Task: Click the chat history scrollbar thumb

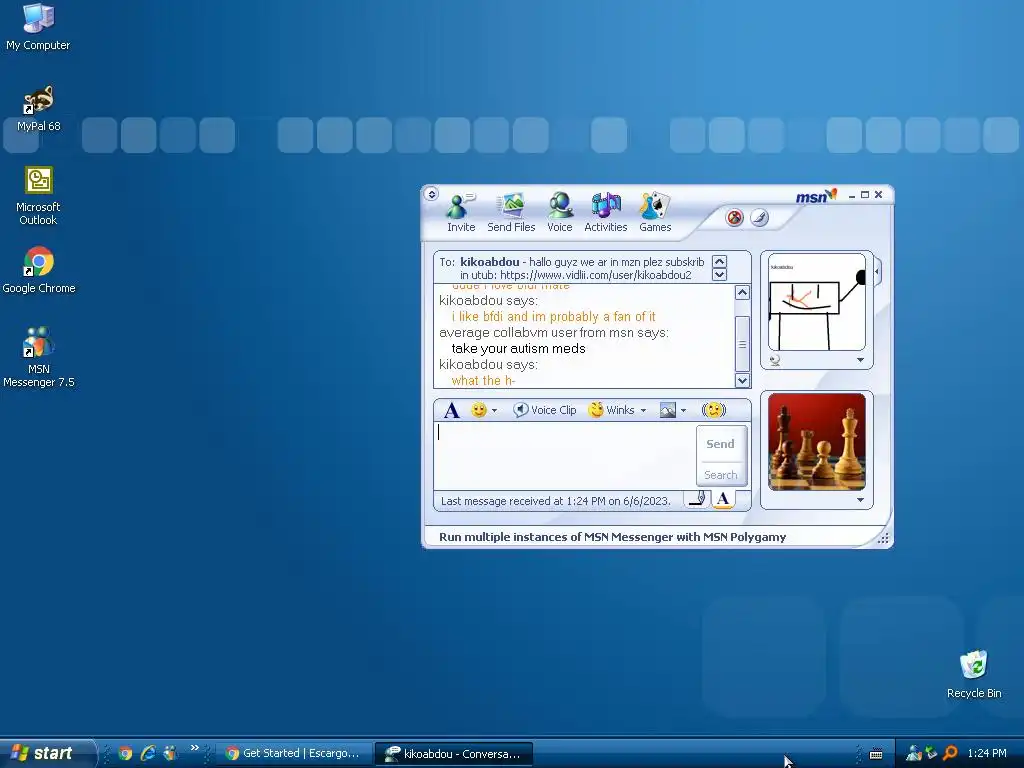Action: [x=742, y=344]
